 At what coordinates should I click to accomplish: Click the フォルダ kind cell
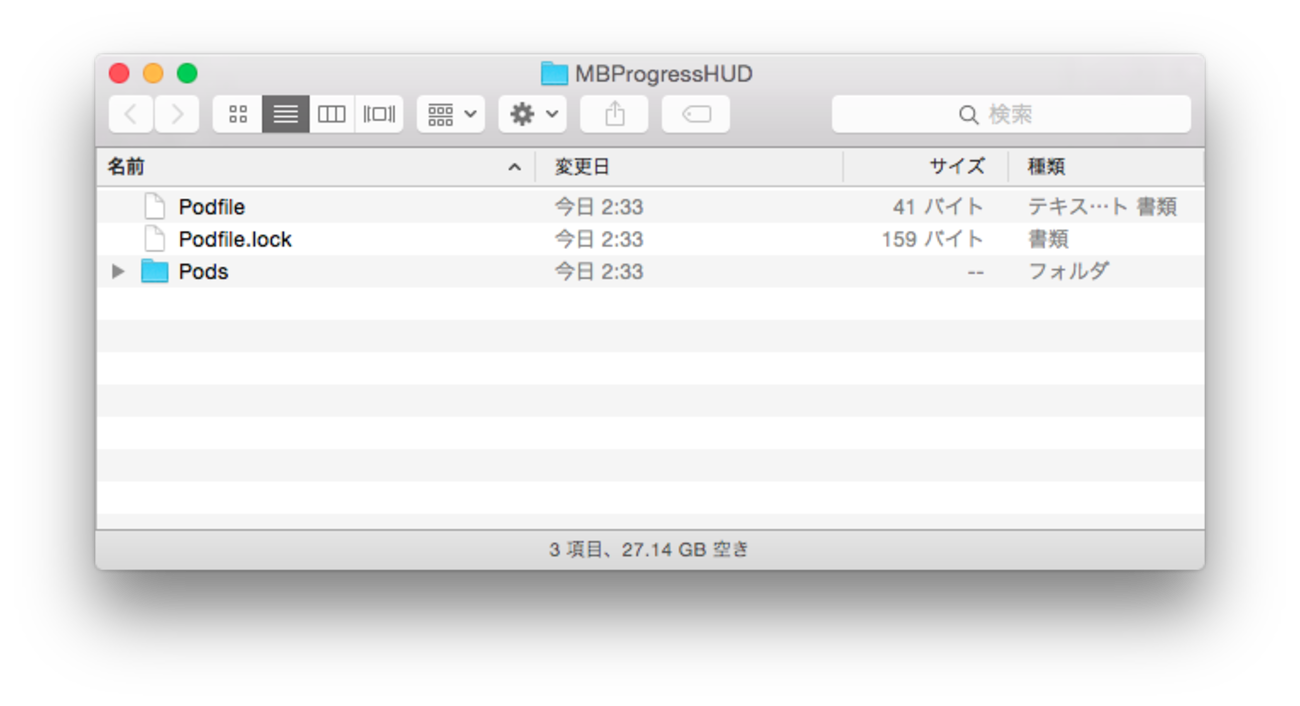pyautogui.click(x=1068, y=271)
